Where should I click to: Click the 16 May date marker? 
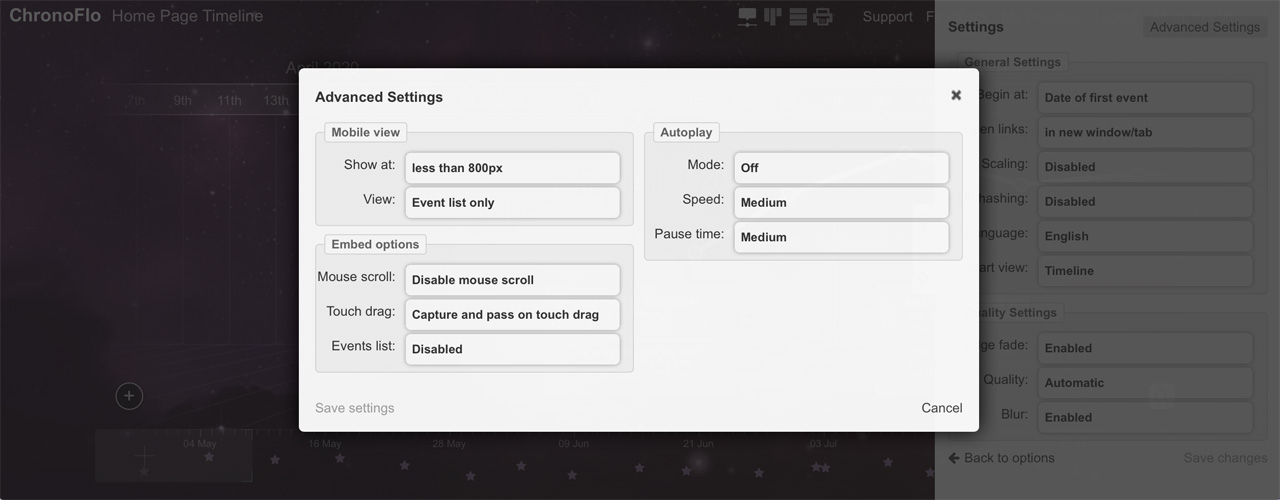tap(325, 443)
